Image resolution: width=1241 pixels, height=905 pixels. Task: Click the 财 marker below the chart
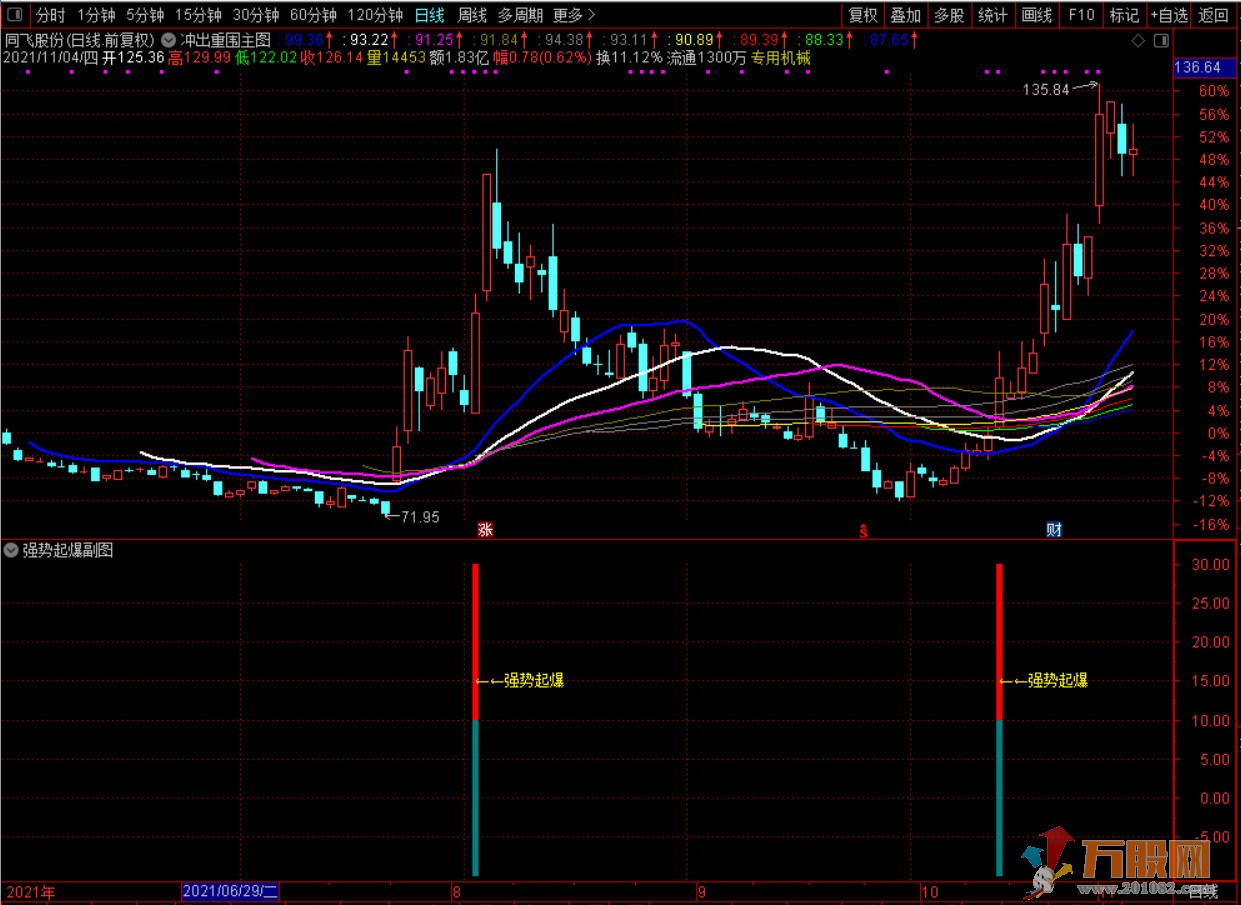1054,529
